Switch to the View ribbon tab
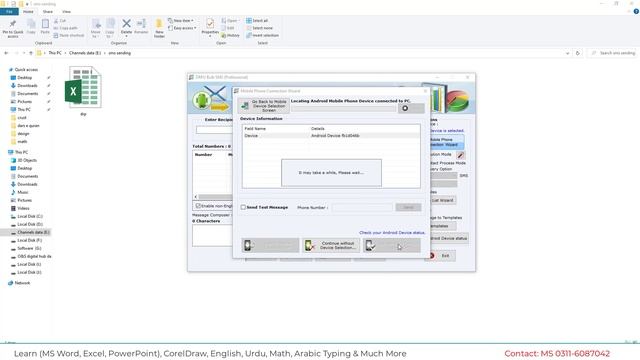Viewport: 640px width, 360px height. pyautogui.click(x=67, y=12)
